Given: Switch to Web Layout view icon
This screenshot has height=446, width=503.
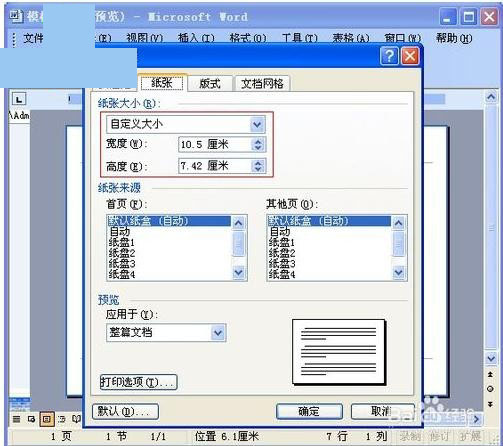Looking at the screenshot, I should (x=31, y=419).
